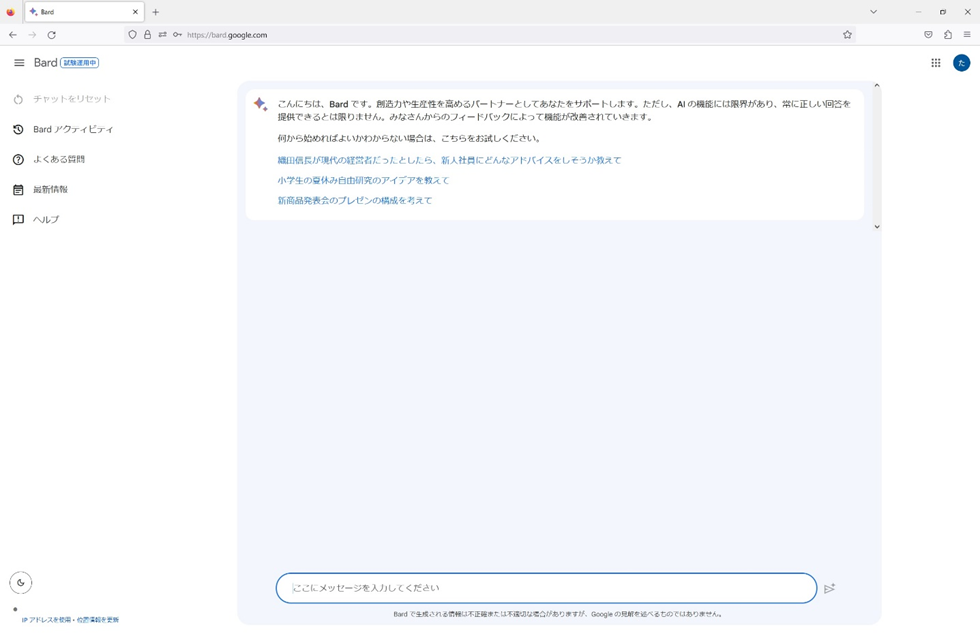
Task: Click the Firefox icon in the tab bar
Action: pyautogui.click(x=11, y=12)
